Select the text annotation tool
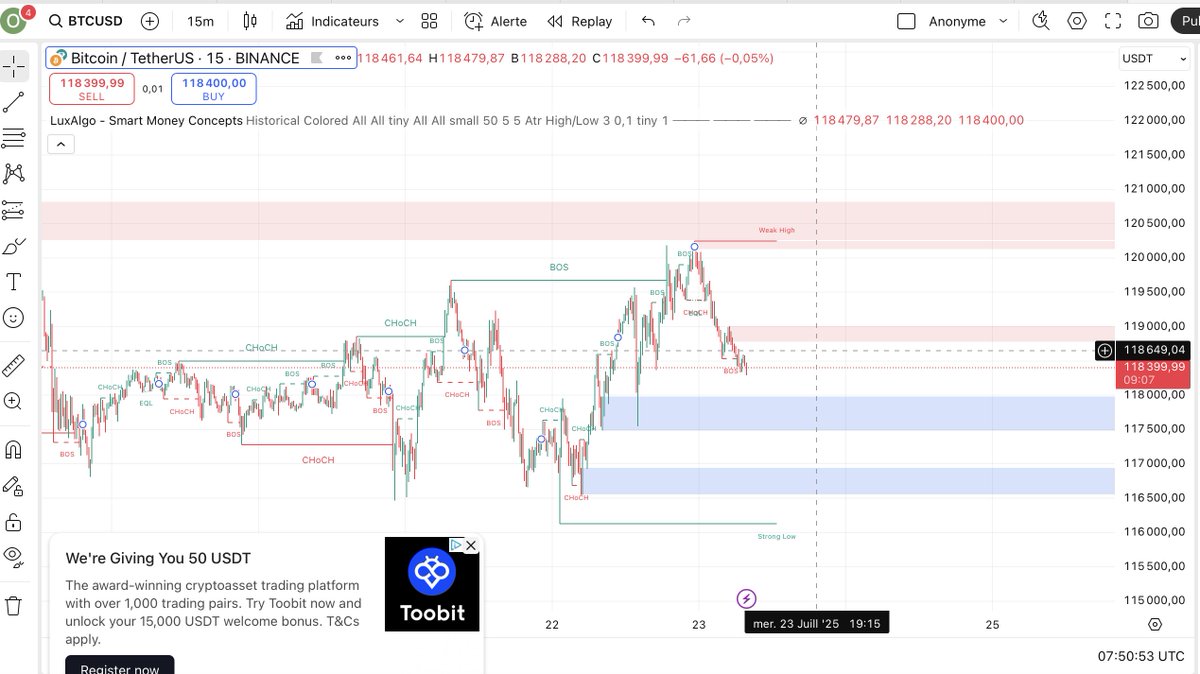This screenshot has width=1200, height=674. [14, 282]
